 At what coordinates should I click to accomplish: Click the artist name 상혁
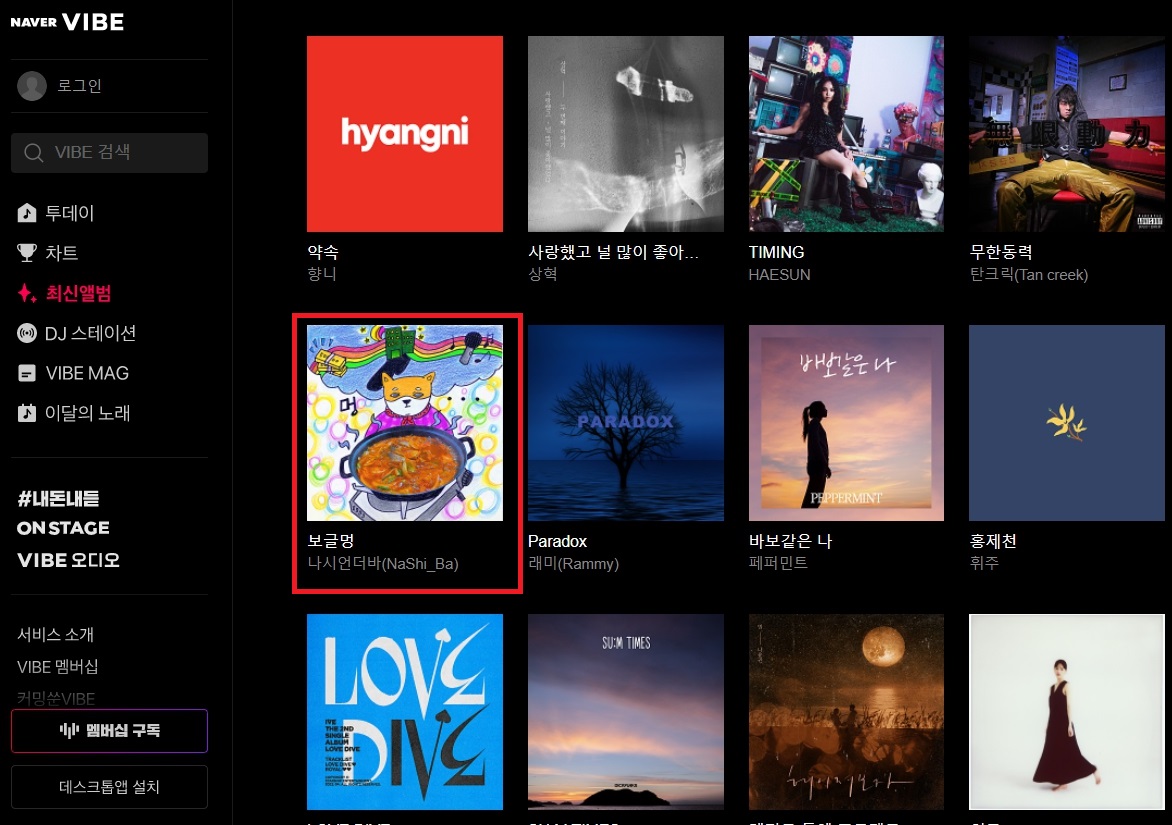click(x=543, y=274)
